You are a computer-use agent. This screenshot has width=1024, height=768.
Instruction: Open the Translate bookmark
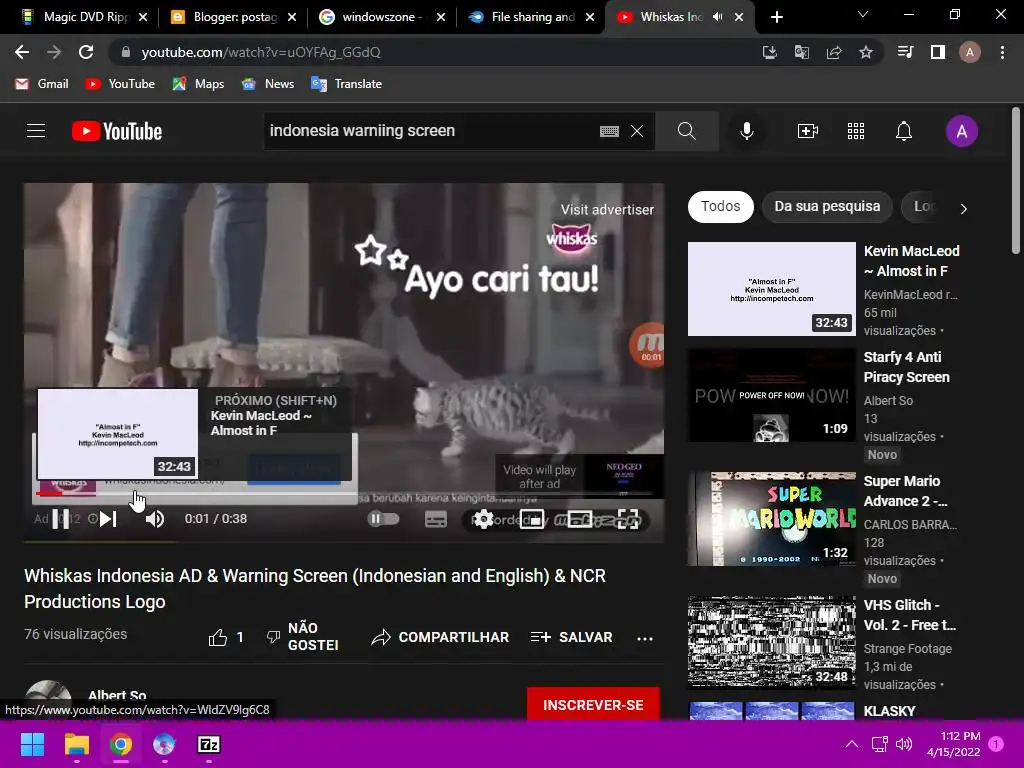347,84
